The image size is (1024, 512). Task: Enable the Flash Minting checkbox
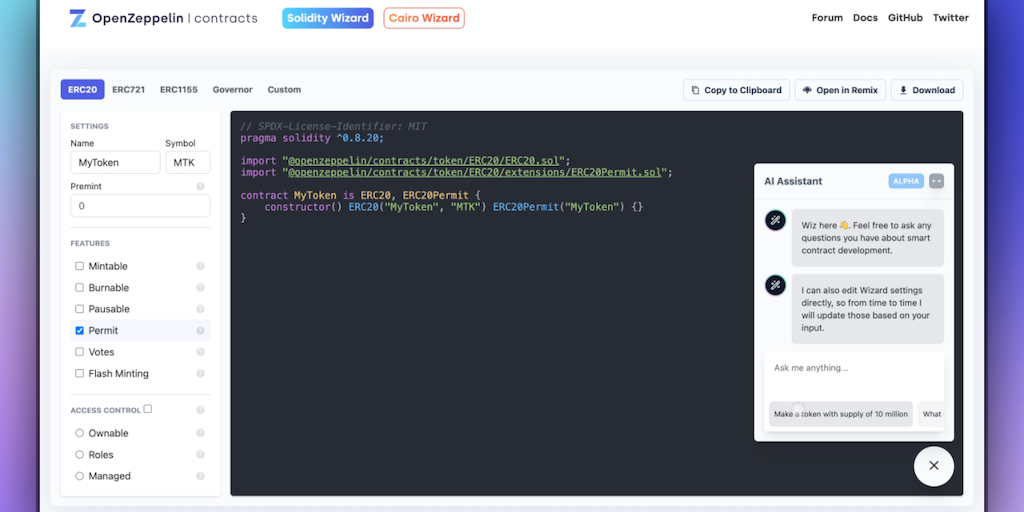[x=80, y=374]
